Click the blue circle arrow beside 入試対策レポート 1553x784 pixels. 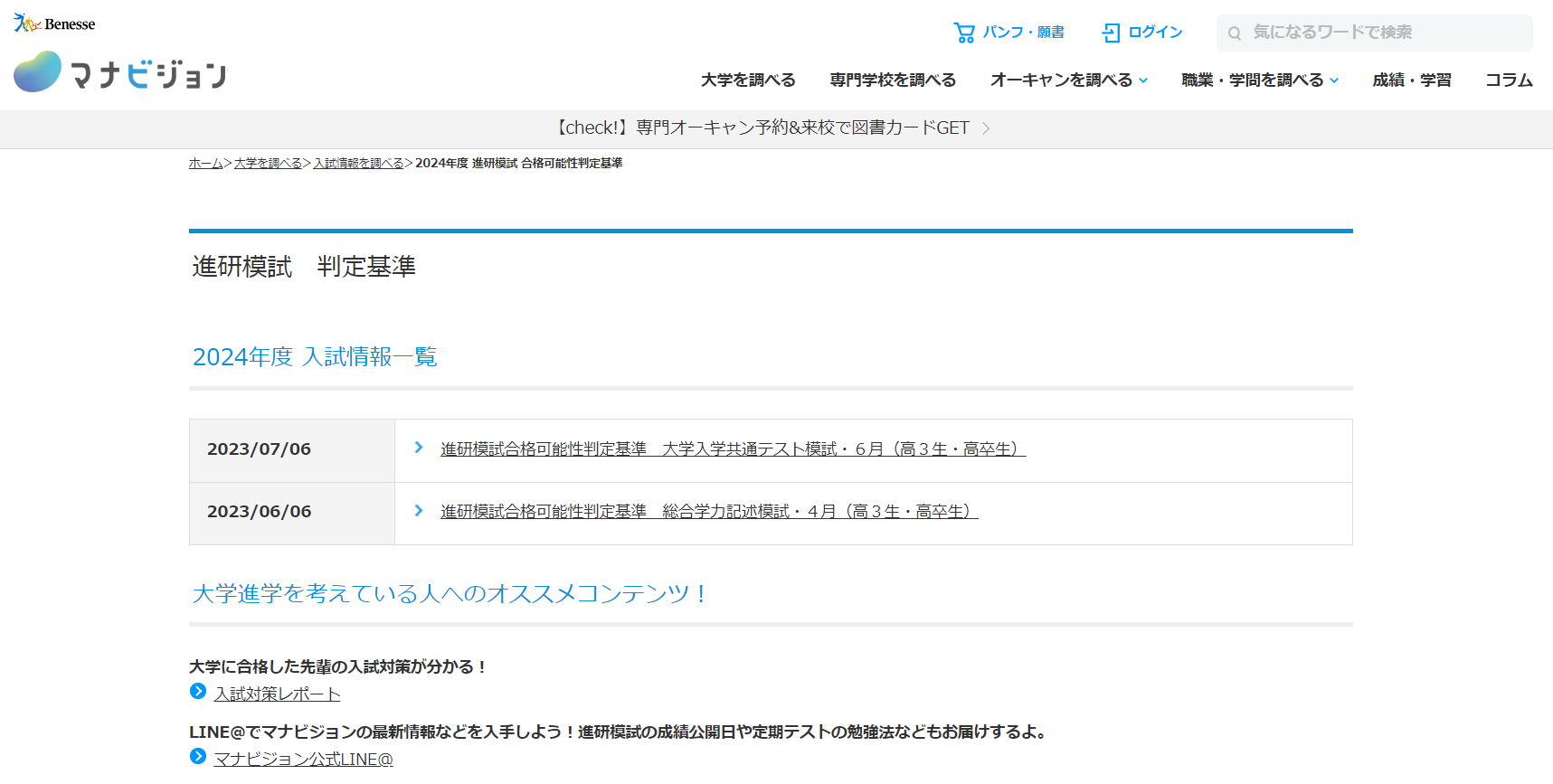click(x=198, y=692)
